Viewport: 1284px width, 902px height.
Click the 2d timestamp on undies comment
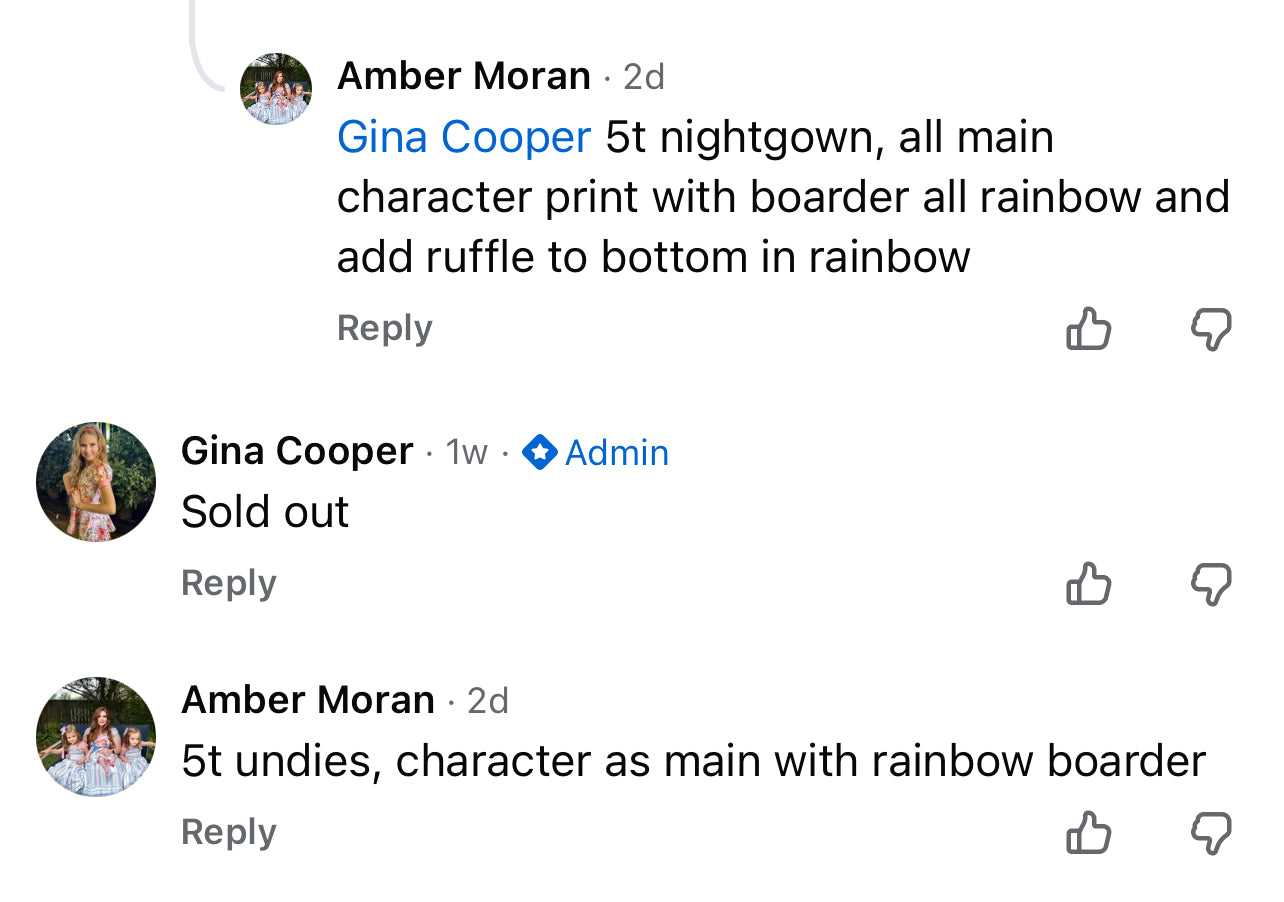488,701
